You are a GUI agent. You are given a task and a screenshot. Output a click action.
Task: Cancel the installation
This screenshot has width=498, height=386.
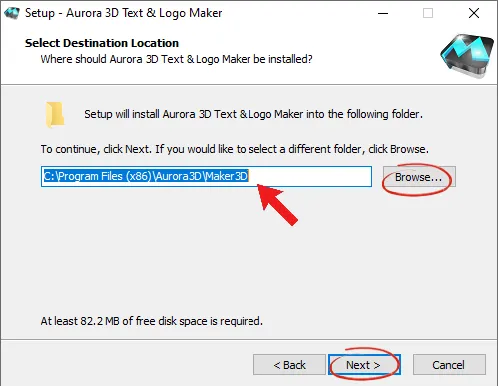449,365
